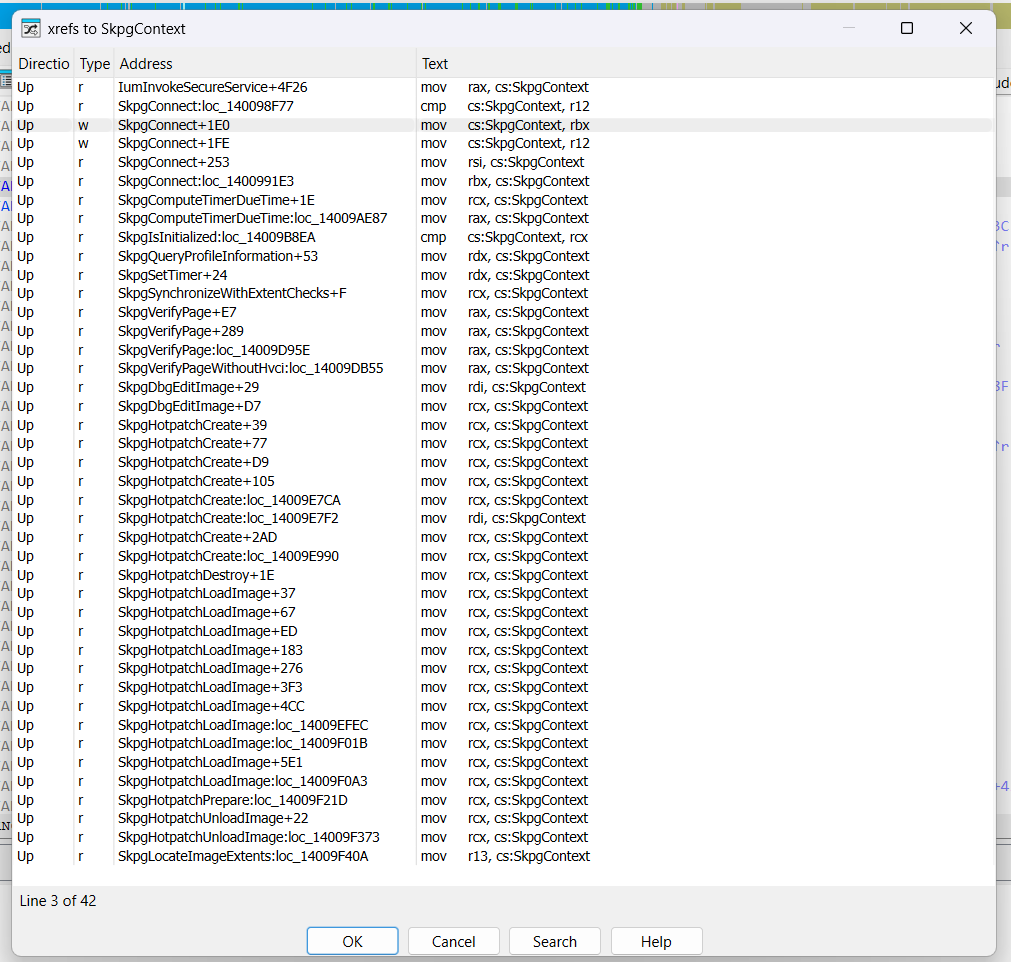Select the IumInvokeSecureService+4F26 xref row
The image size is (1011, 962).
[x=503, y=87]
